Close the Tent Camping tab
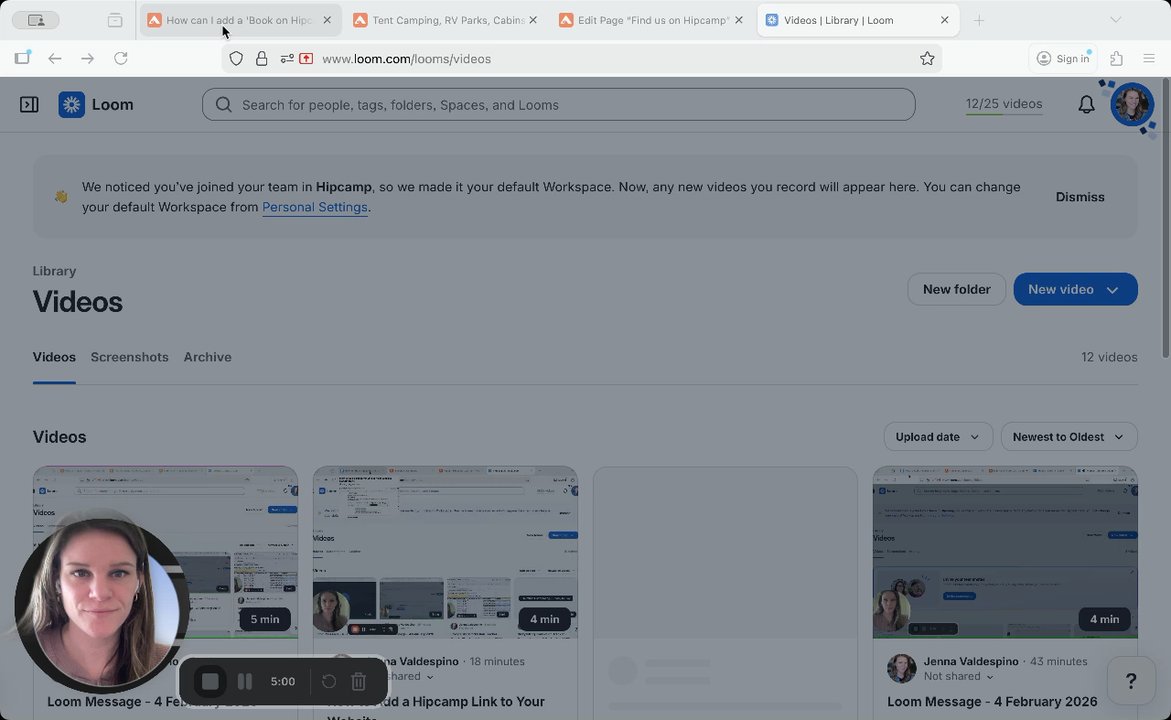 coord(533,20)
